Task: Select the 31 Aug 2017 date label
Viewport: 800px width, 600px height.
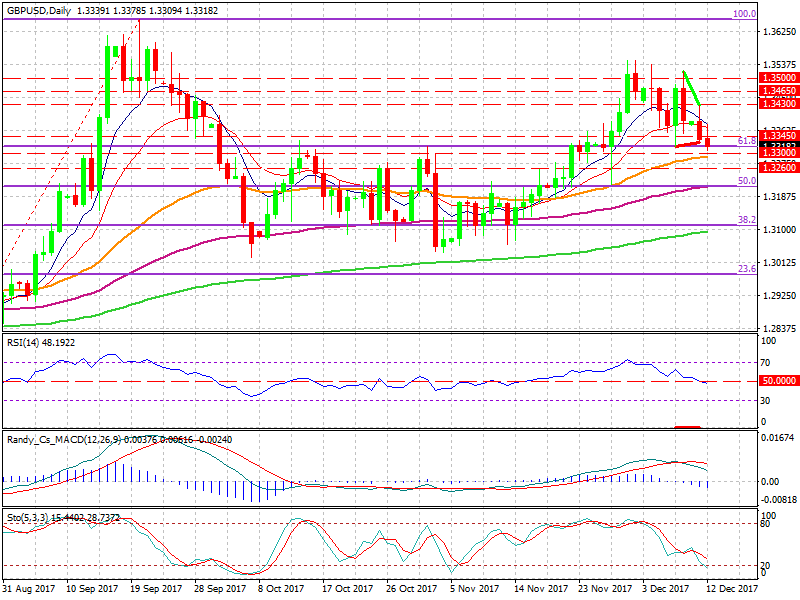Action: tap(29, 588)
